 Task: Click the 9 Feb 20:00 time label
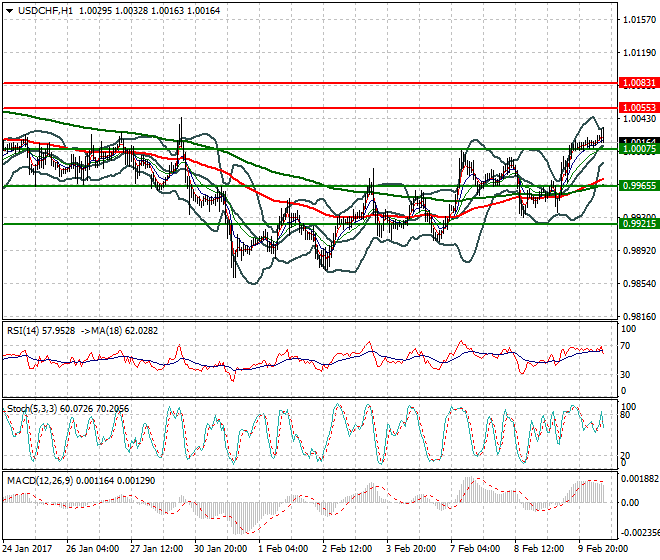tap(603, 549)
